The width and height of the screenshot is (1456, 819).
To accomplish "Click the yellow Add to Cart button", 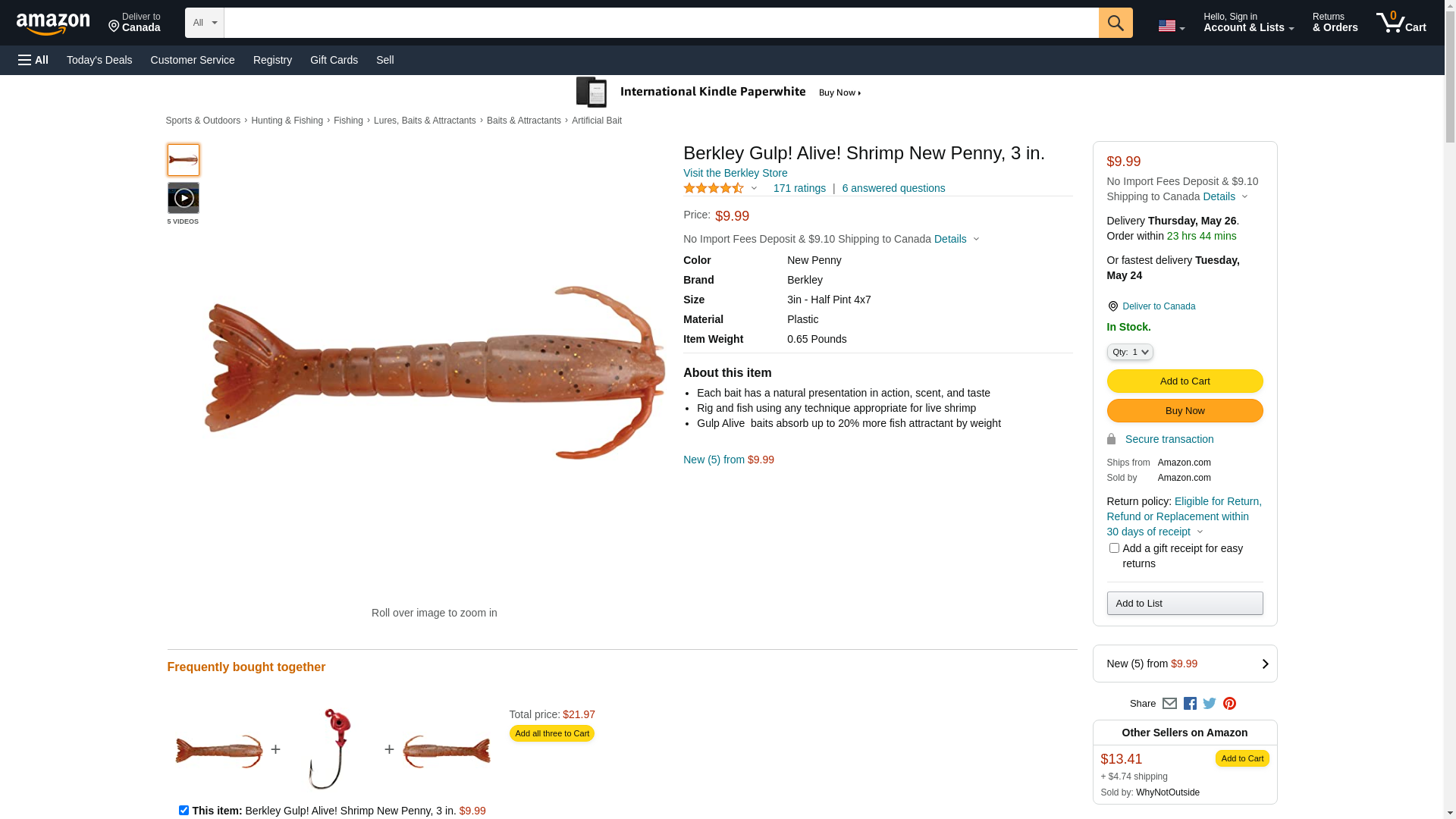I will (x=1185, y=381).
